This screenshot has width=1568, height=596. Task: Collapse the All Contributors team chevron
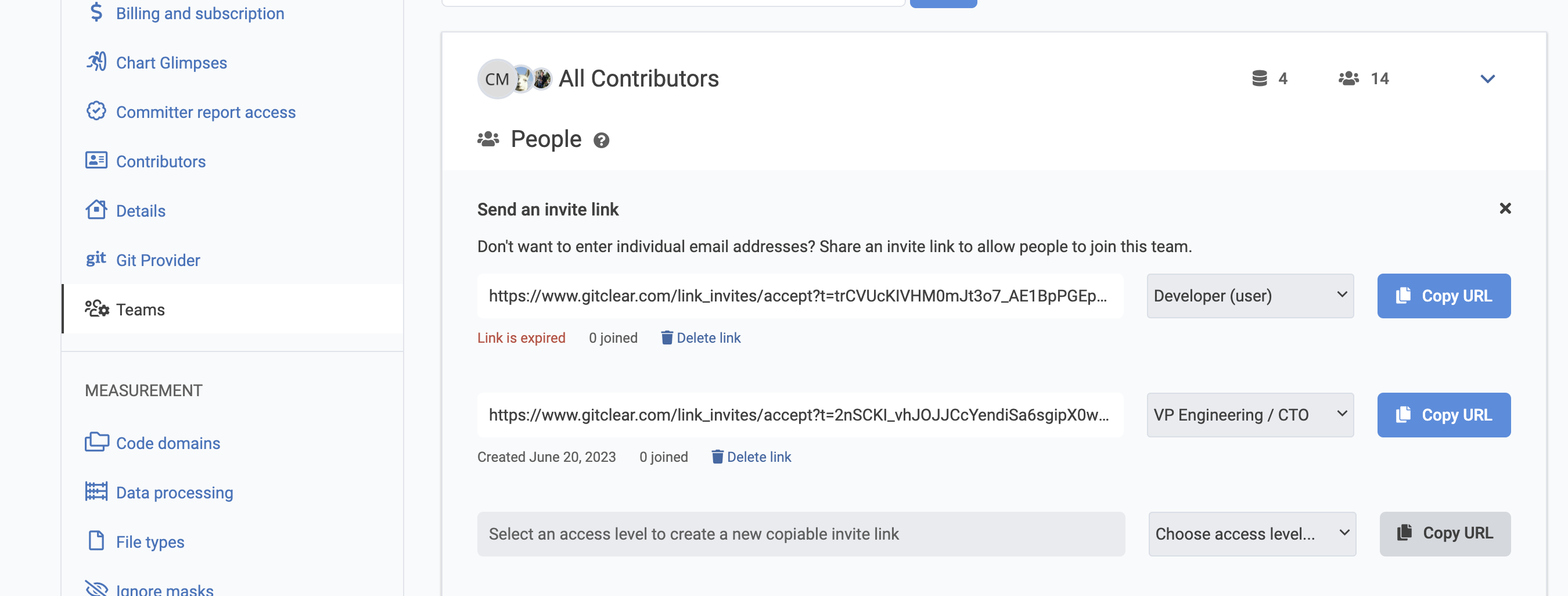tap(1488, 79)
